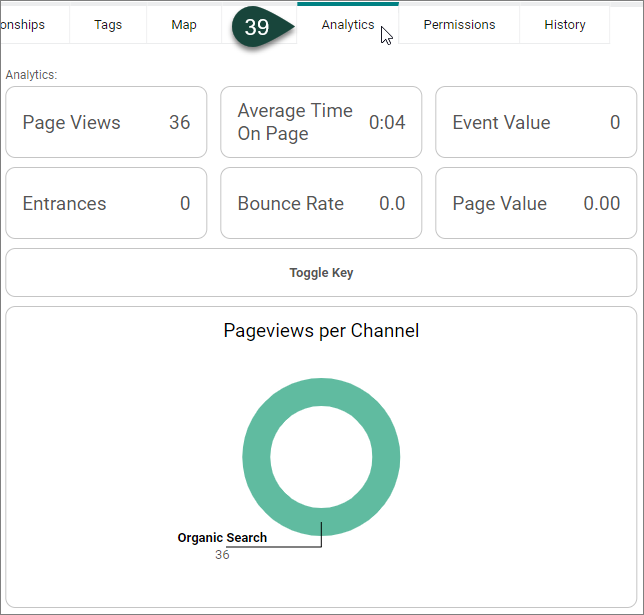Click the Page Value stat card
Viewport: 644px width, 615px height.
pyautogui.click(x=536, y=204)
